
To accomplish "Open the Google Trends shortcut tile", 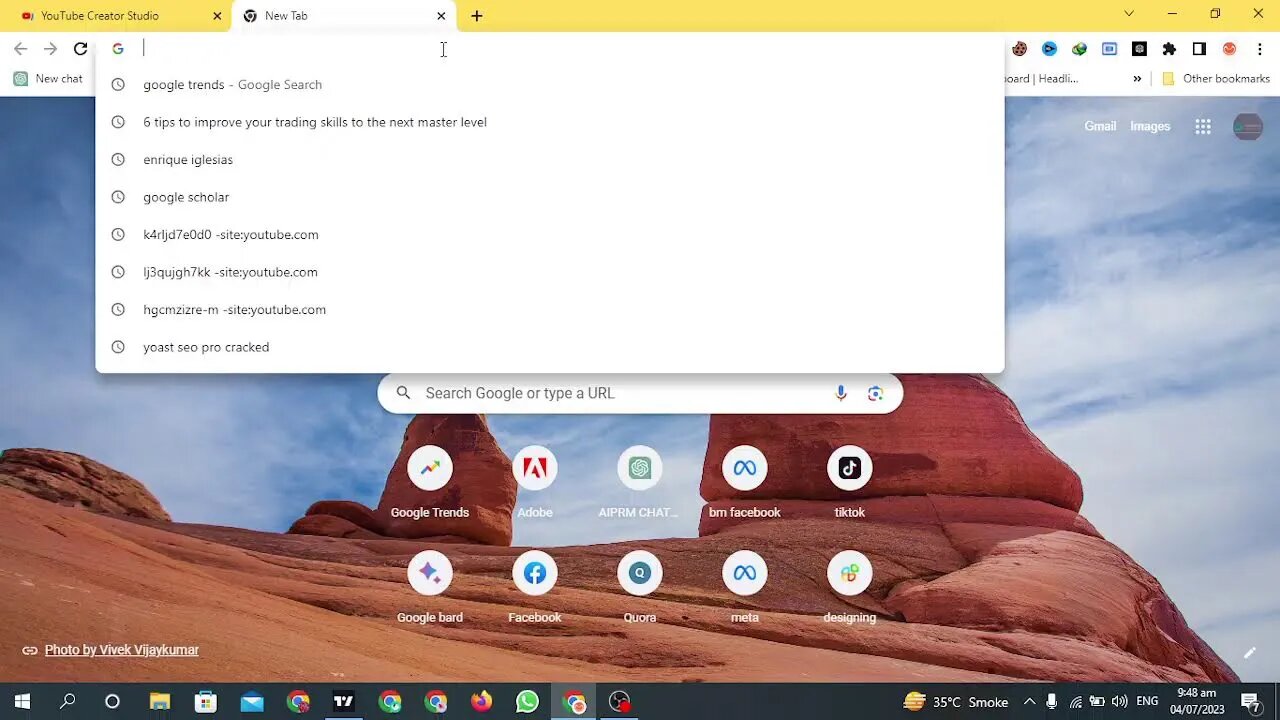I will [x=430, y=484].
